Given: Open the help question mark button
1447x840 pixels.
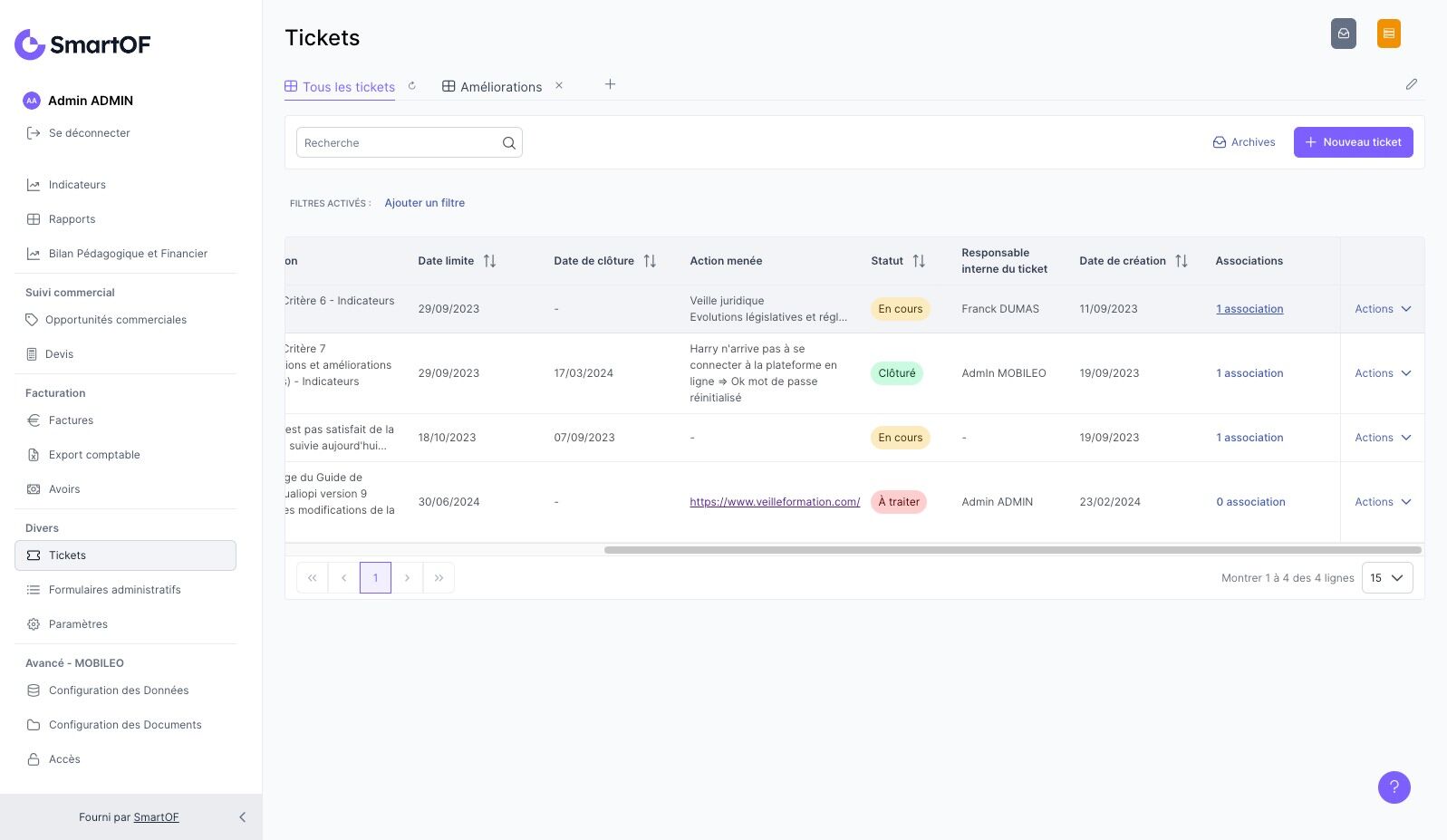Looking at the screenshot, I should (x=1394, y=787).
